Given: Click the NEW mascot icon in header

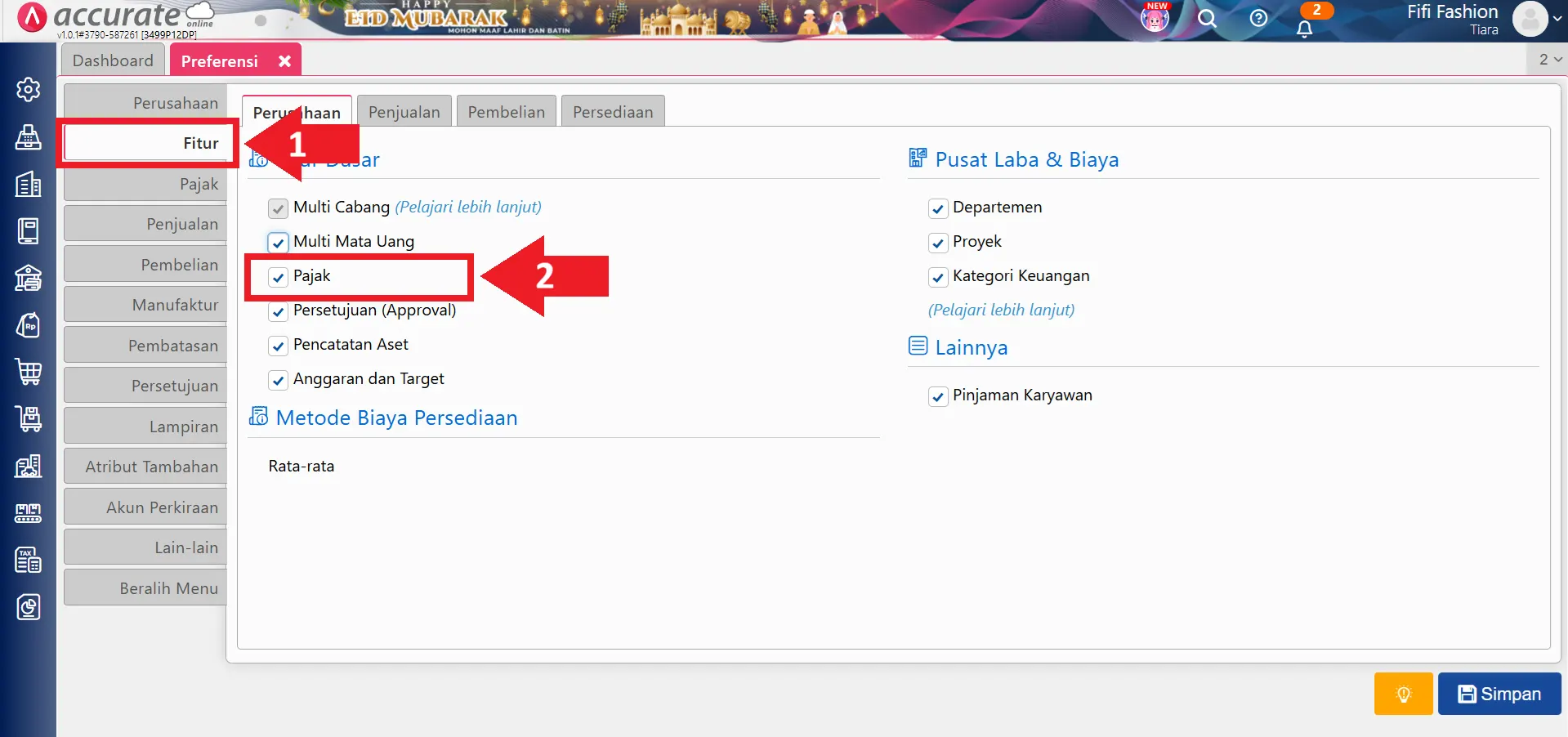Looking at the screenshot, I should click(x=1155, y=18).
